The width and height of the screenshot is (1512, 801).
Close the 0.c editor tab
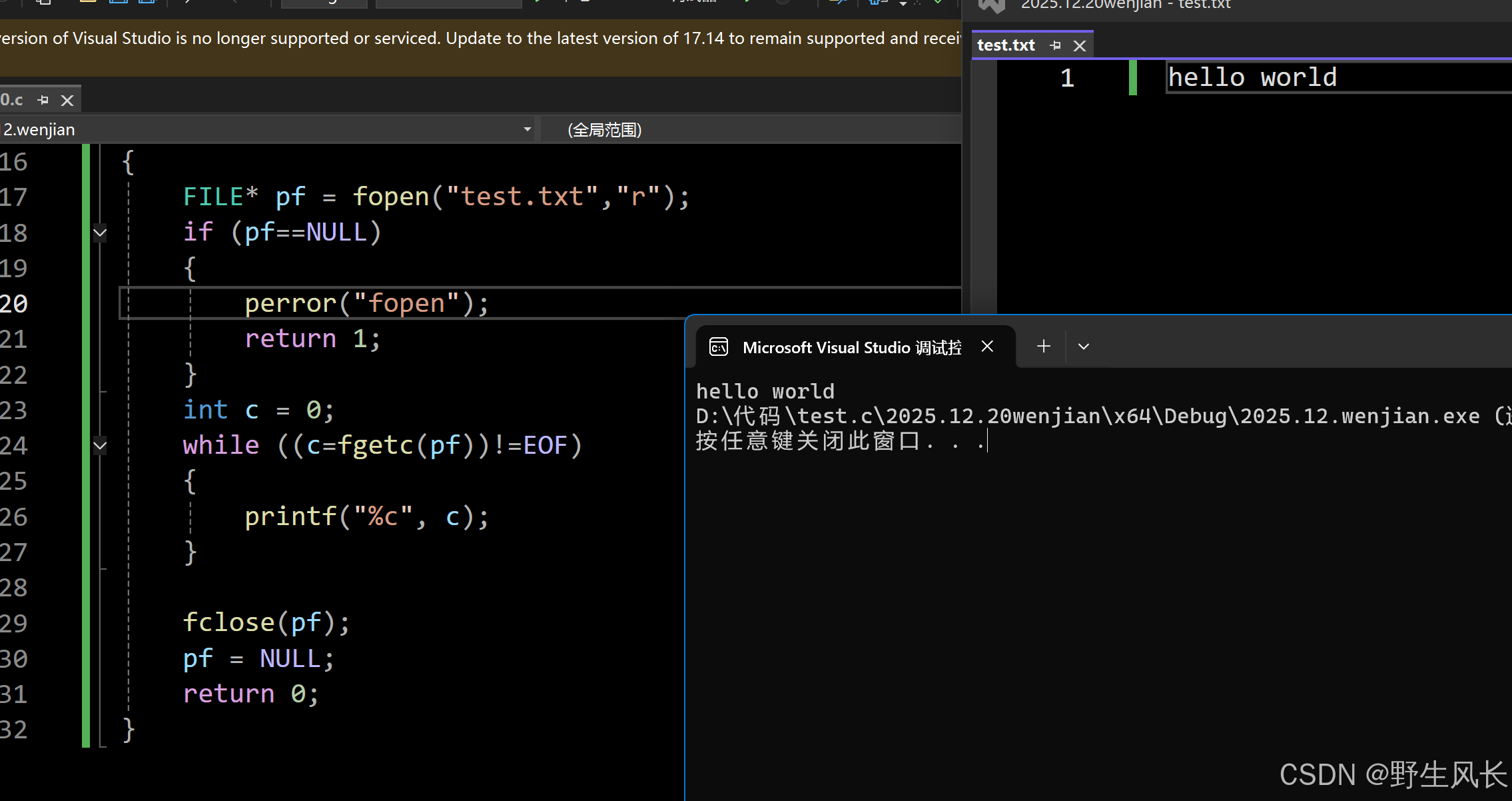67,100
